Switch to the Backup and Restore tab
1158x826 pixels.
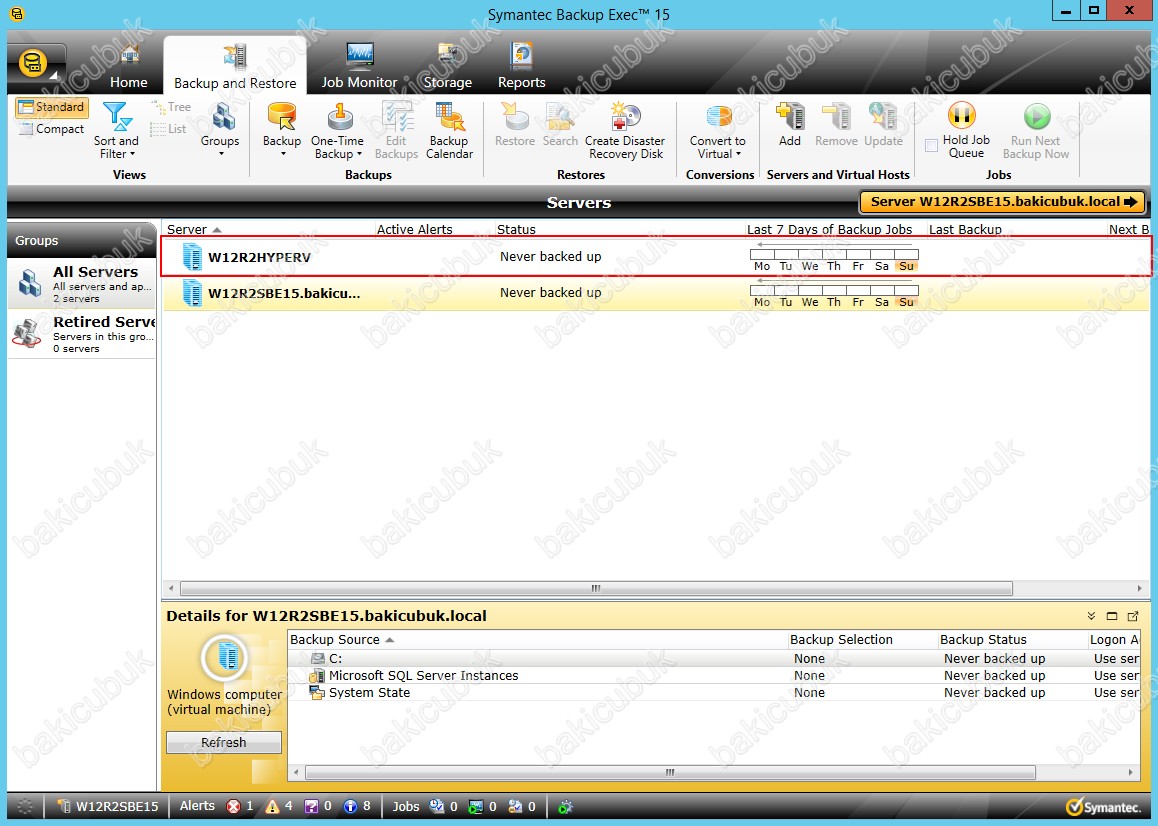[x=235, y=66]
